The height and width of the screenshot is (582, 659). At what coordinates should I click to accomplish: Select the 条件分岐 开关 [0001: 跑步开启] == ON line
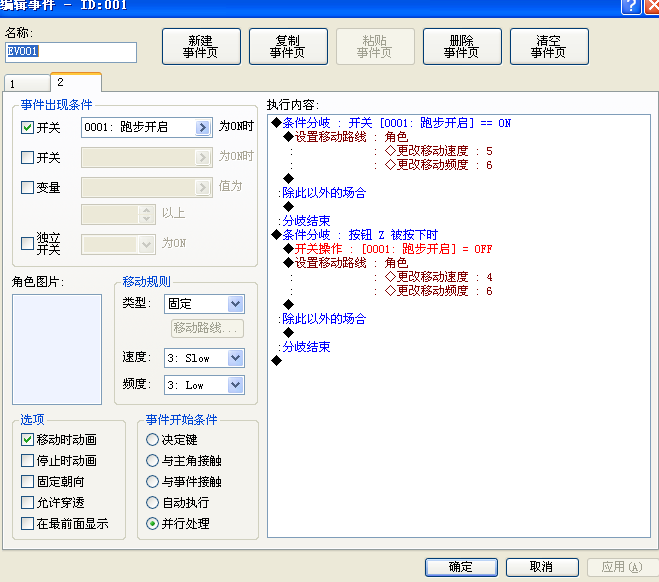391,123
